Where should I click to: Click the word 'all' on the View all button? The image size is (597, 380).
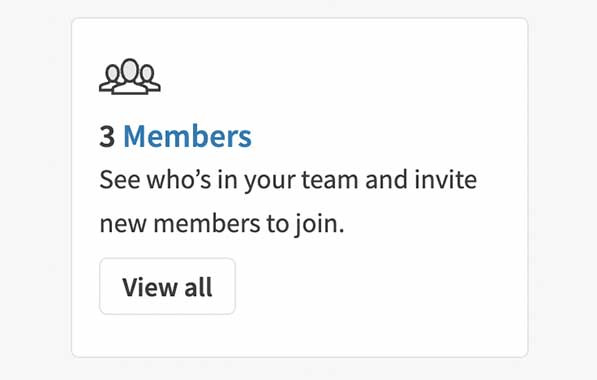198,287
